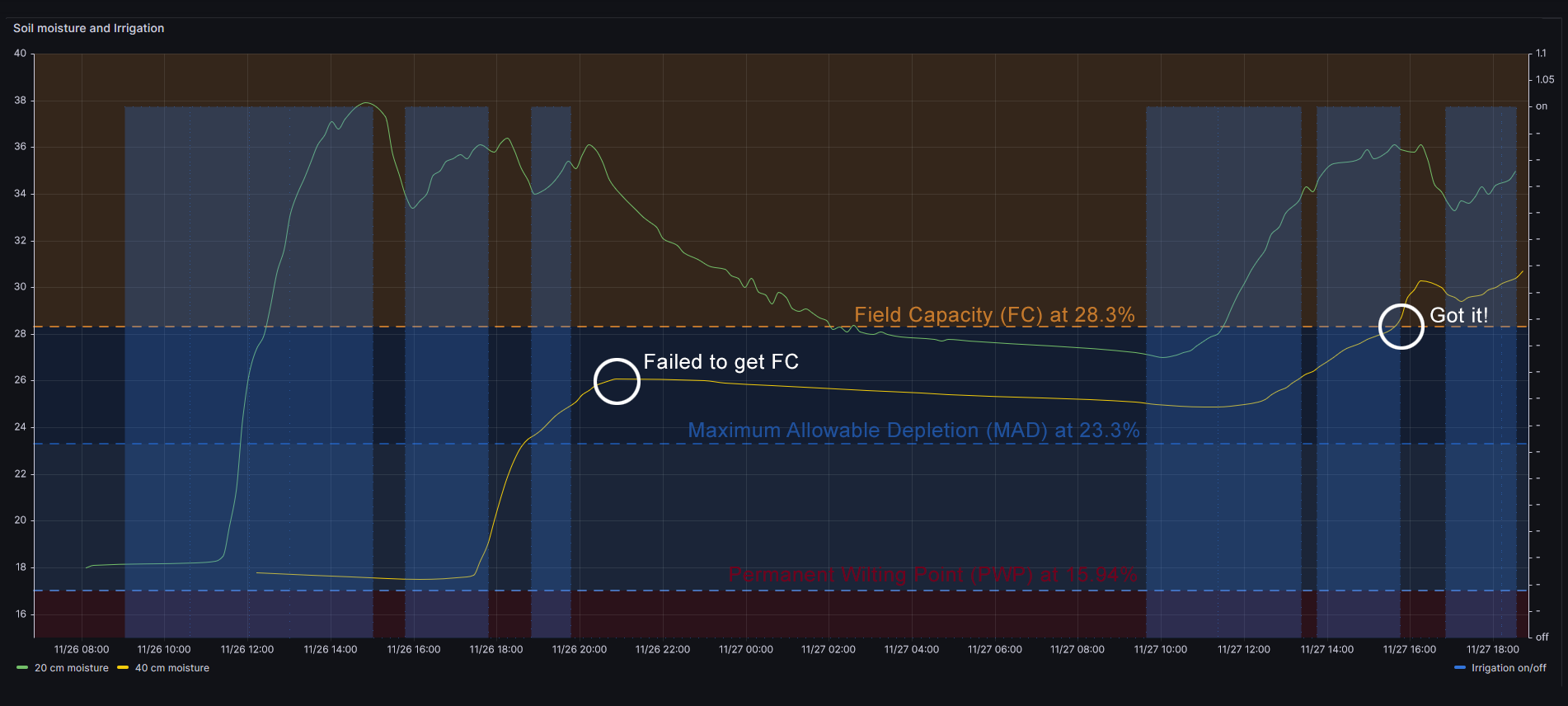Click the "Maximum Allowable Depletion (MAD)" threshold label
1568x706 pixels.
point(913,431)
